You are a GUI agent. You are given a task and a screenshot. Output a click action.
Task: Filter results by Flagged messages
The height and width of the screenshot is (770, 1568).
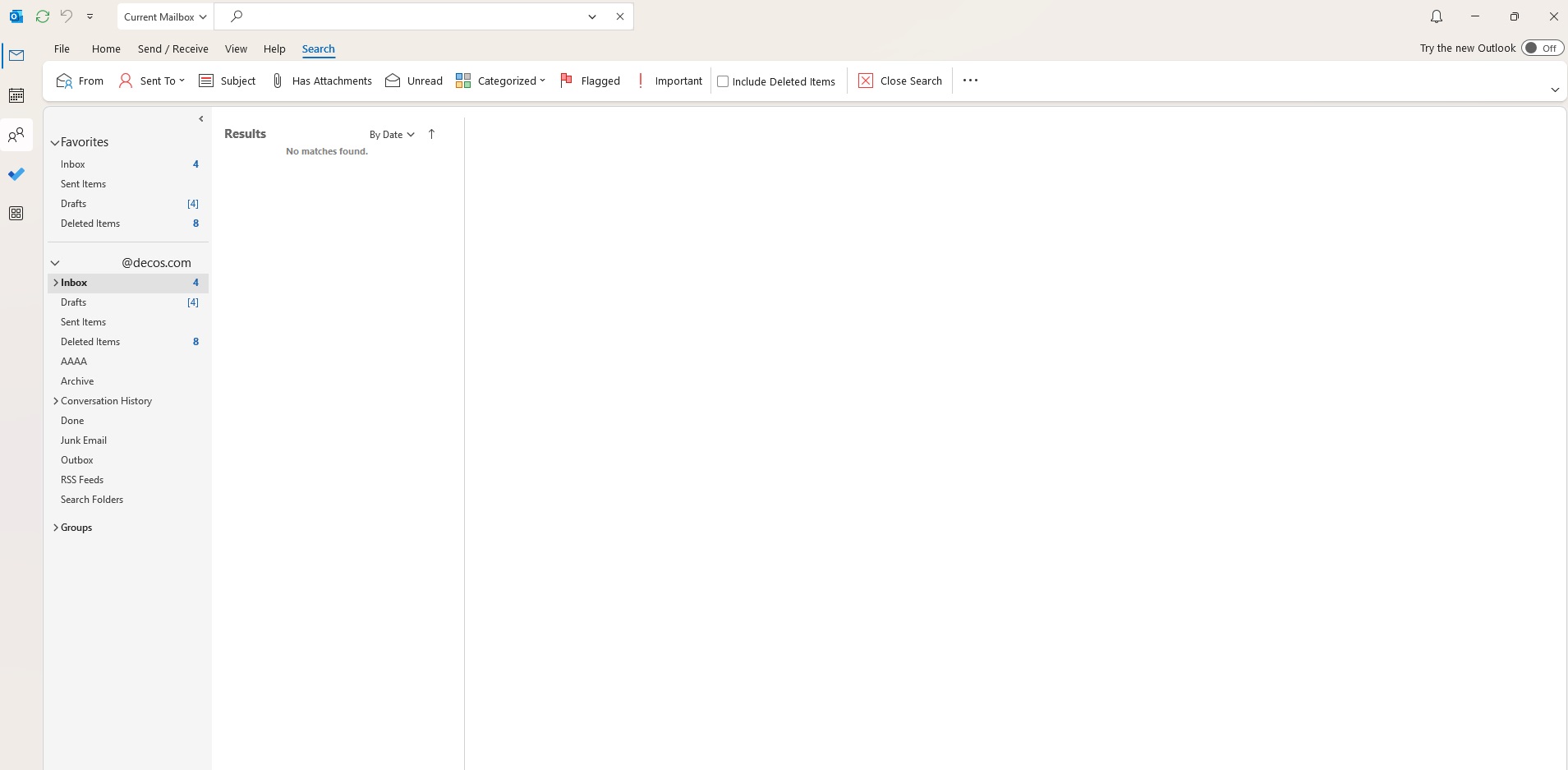(590, 81)
